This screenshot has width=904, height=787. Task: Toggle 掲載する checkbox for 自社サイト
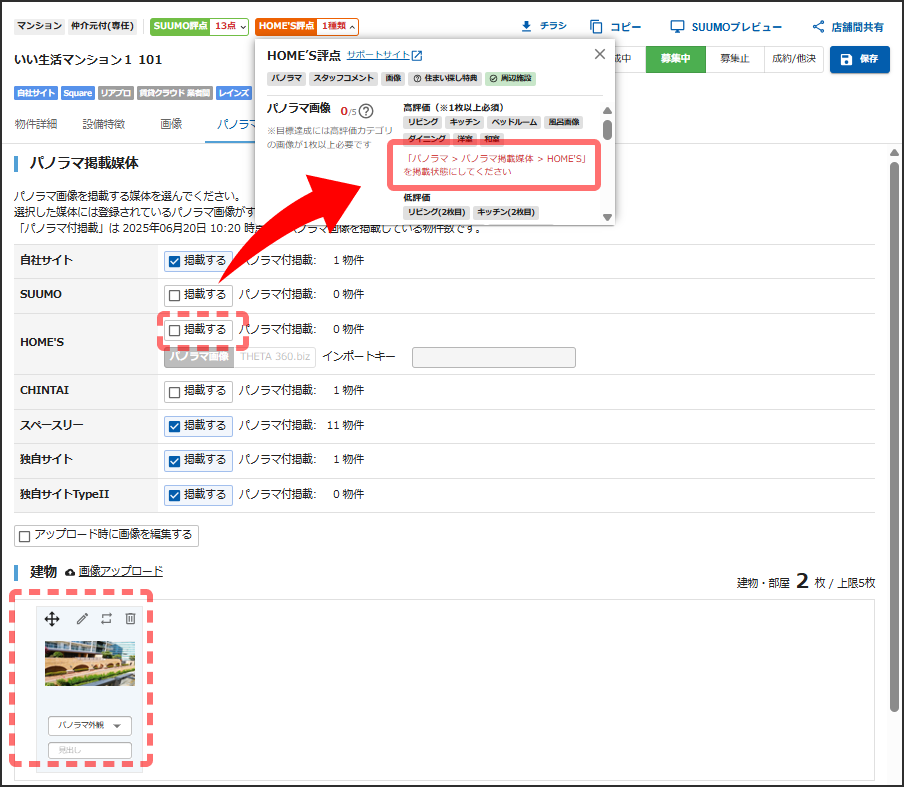pos(174,261)
